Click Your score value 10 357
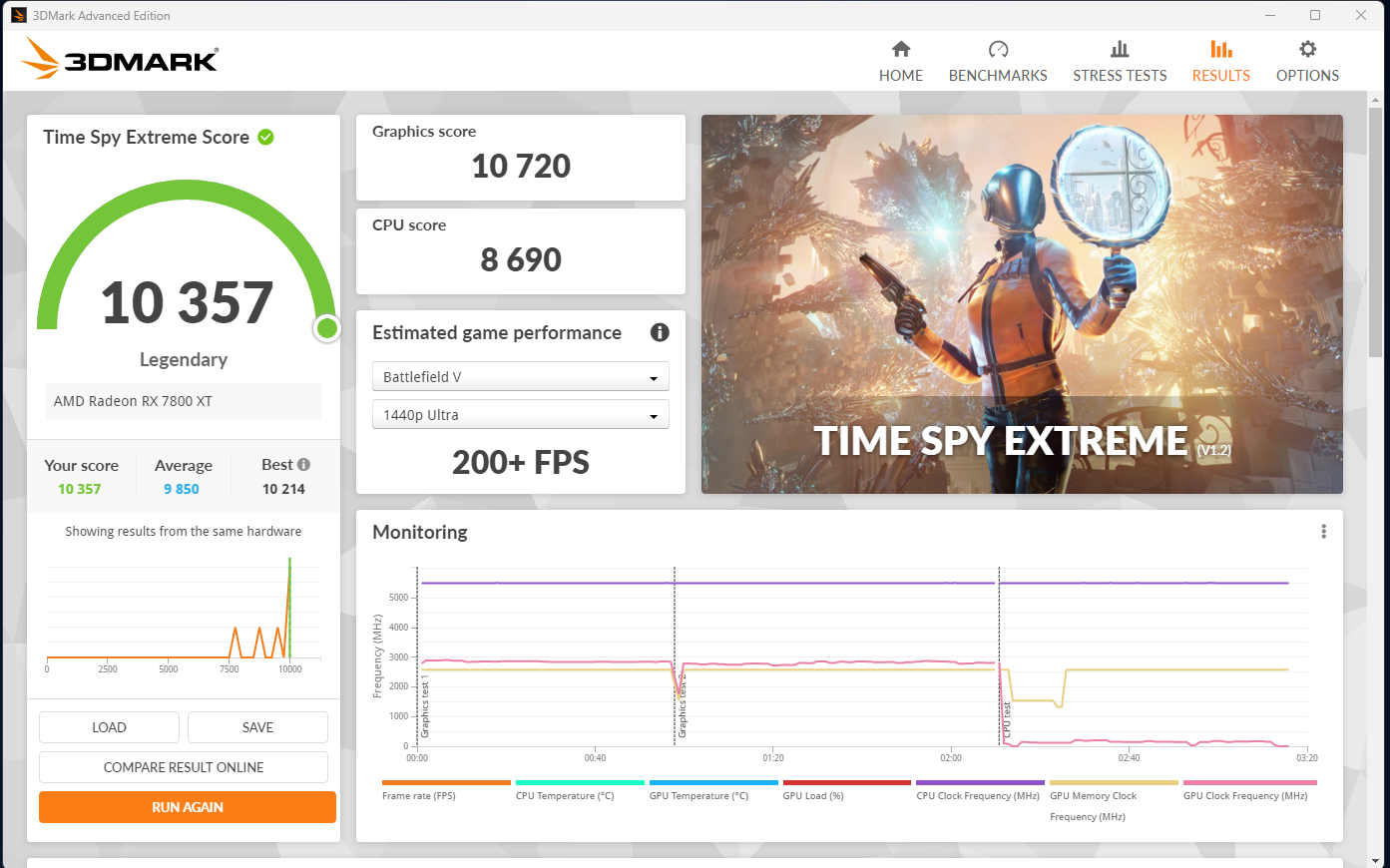This screenshot has height=868, width=1390. 80,489
